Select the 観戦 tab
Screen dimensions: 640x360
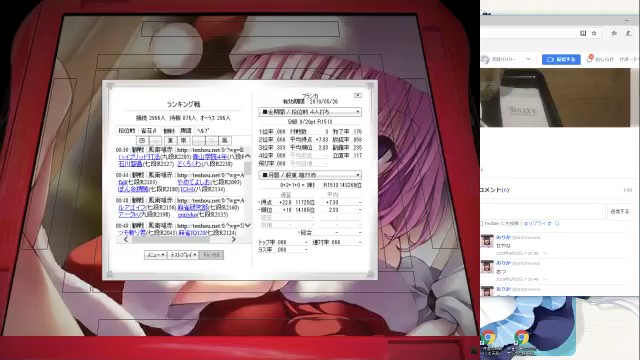[x=169, y=131]
